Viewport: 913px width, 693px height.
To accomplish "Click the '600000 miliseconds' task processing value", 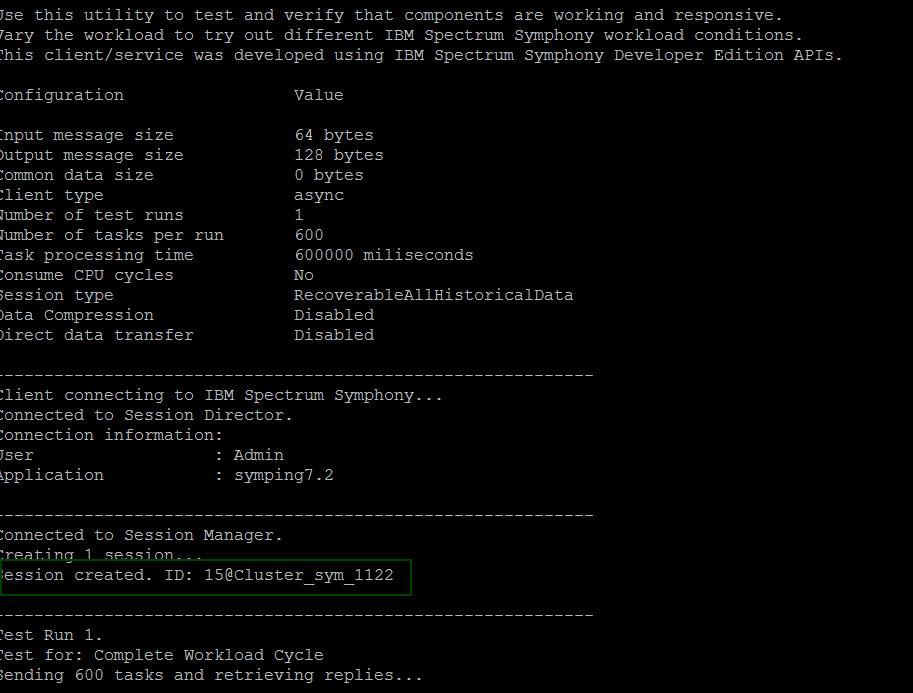I will tap(384, 255).
